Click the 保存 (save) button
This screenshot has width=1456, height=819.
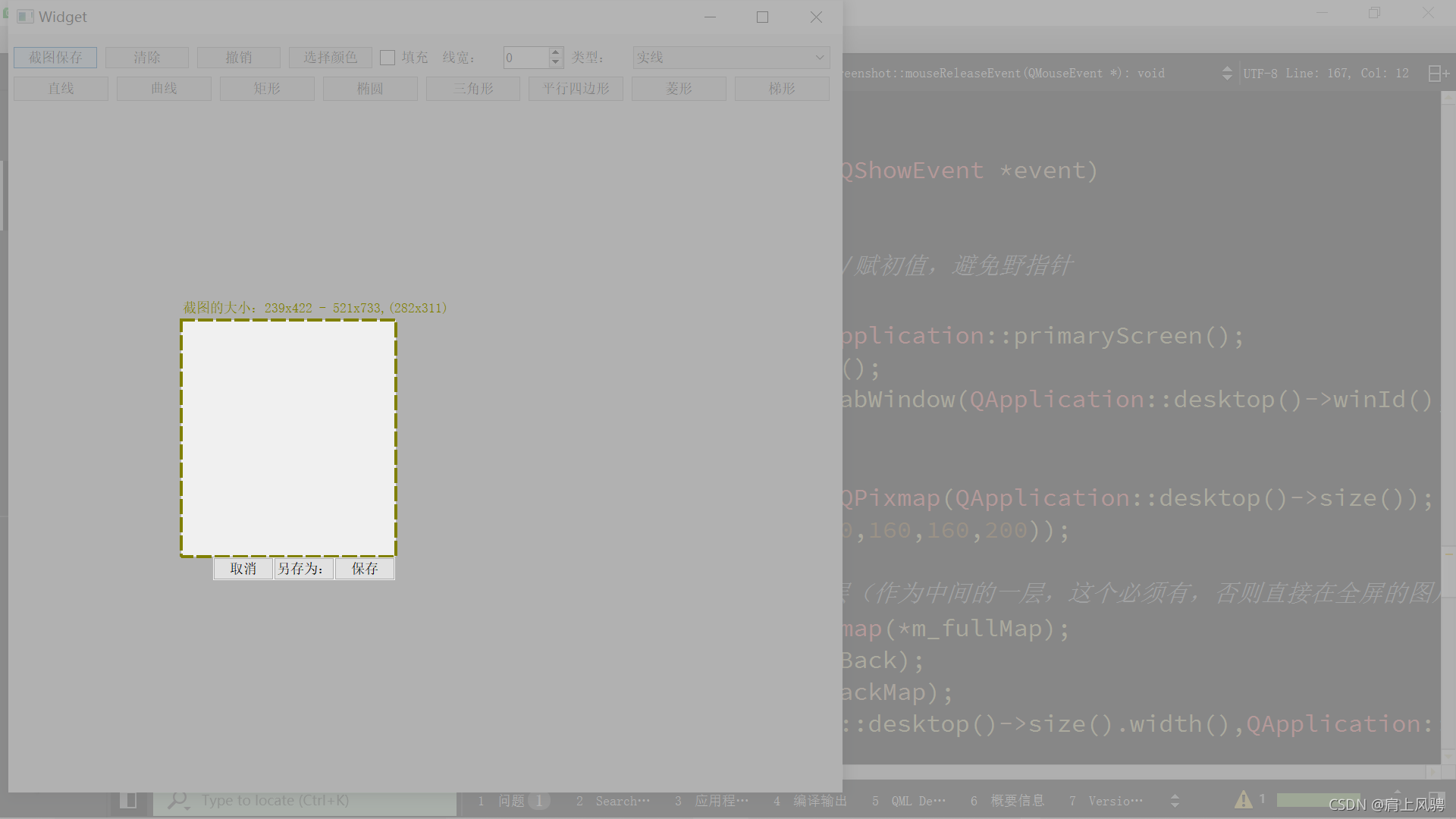365,568
